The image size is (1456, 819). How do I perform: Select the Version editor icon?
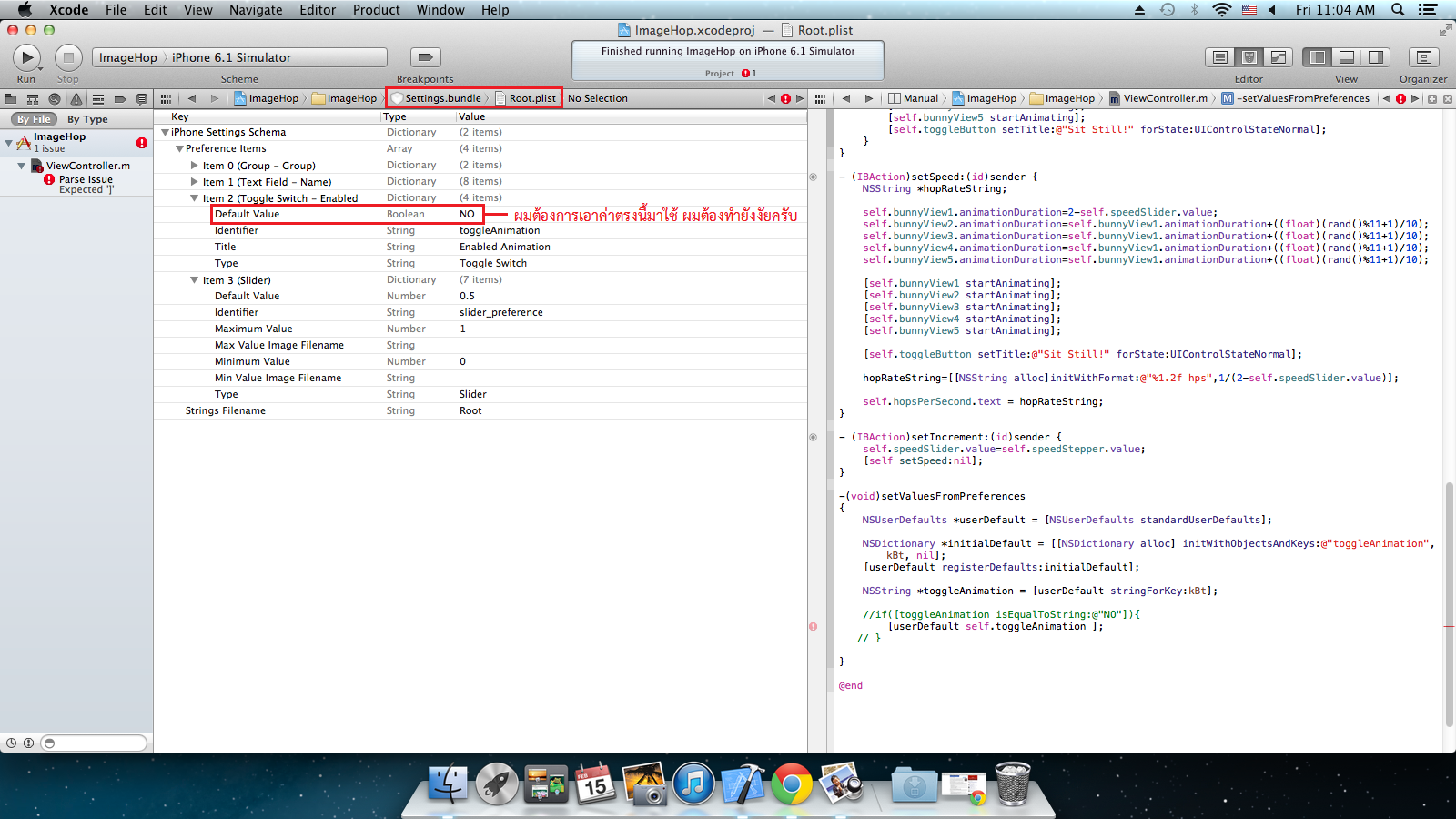1279,57
